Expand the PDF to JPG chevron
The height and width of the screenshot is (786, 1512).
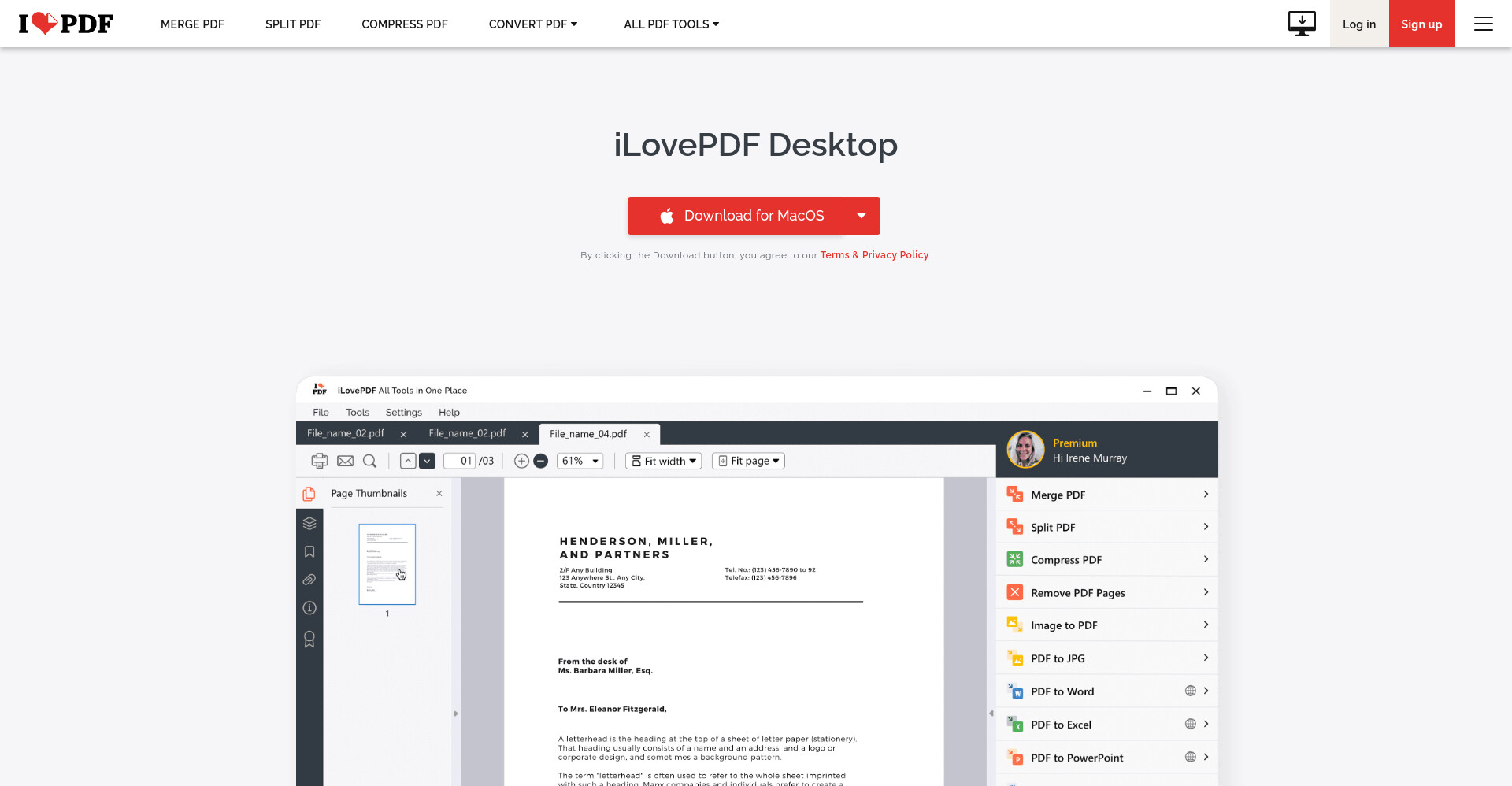coord(1206,658)
